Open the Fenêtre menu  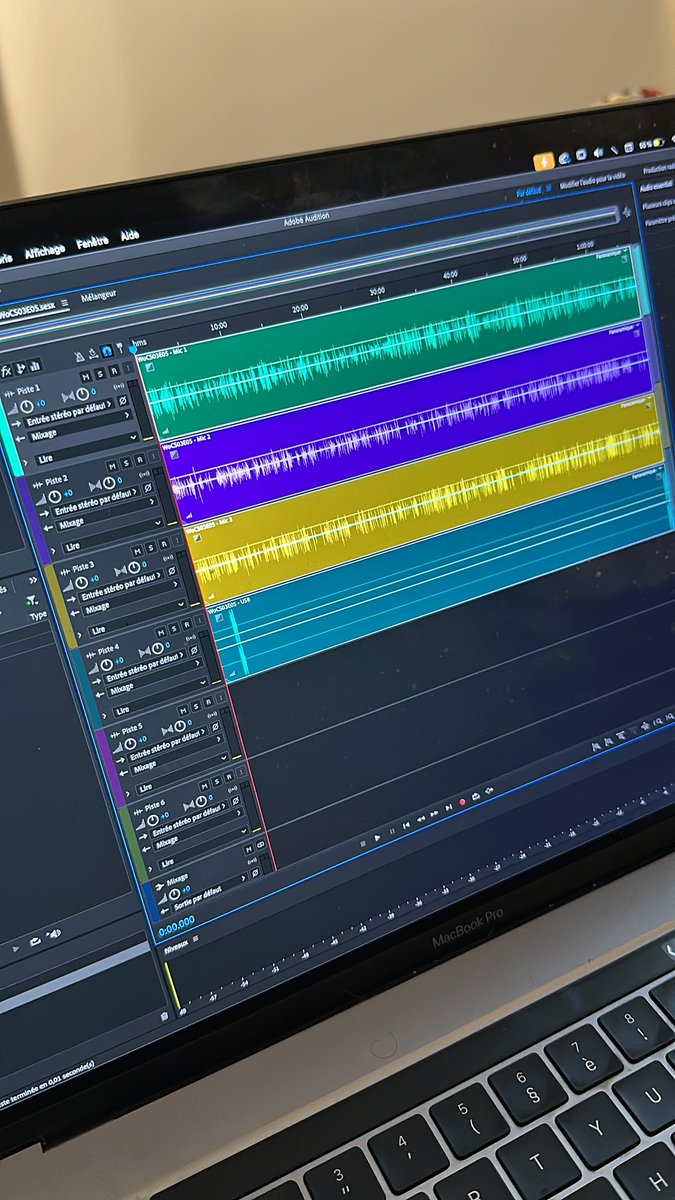click(x=93, y=242)
